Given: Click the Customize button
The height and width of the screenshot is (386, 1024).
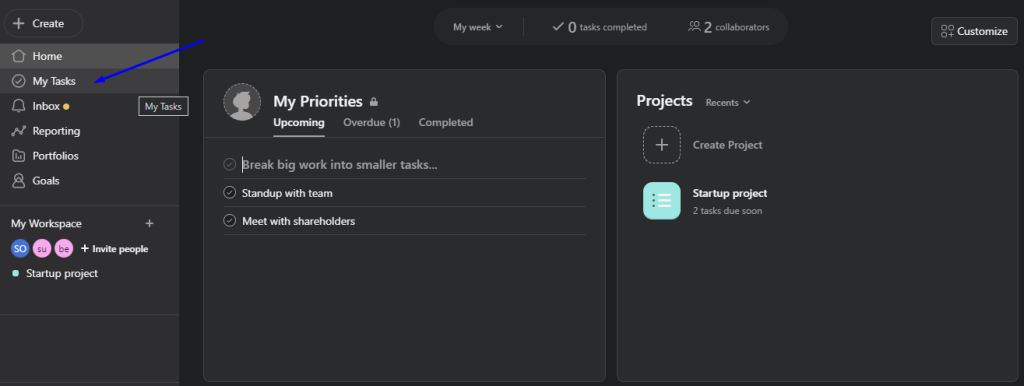Looking at the screenshot, I should [974, 31].
